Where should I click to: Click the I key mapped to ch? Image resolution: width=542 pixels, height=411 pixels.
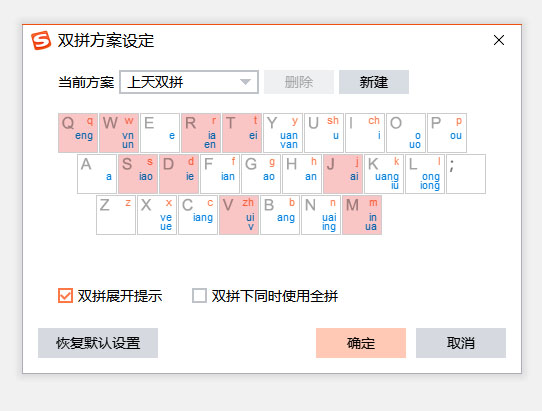tap(365, 133)
